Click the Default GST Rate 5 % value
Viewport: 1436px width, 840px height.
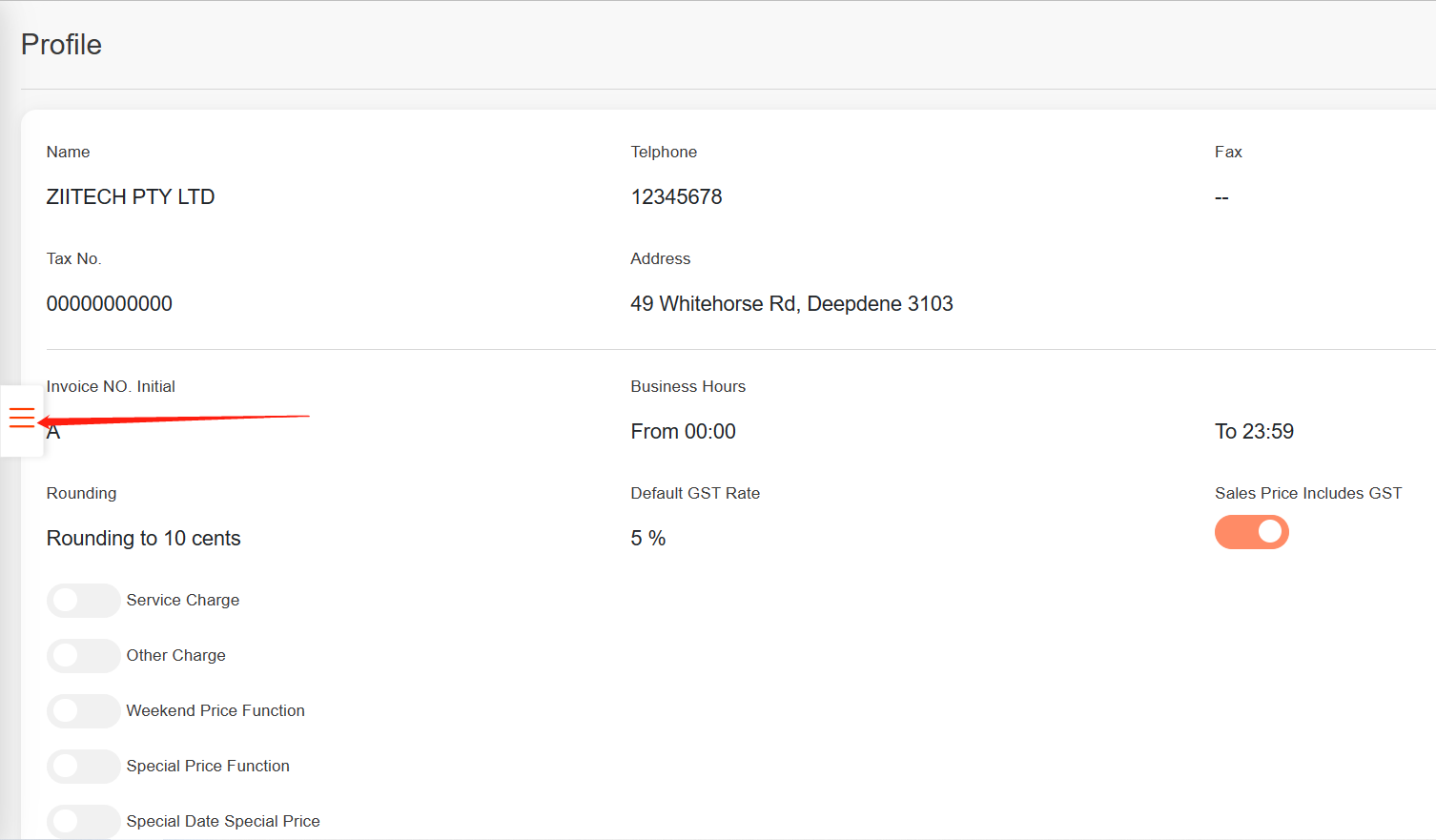point(647,539)
